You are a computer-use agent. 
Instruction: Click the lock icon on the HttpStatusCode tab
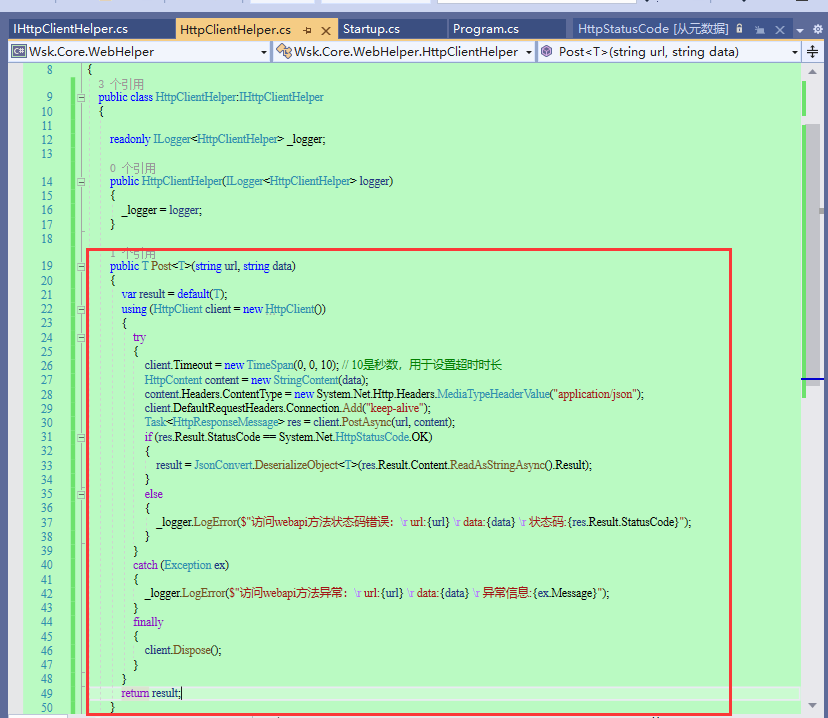pyautogui.click(x=738, y=29)
